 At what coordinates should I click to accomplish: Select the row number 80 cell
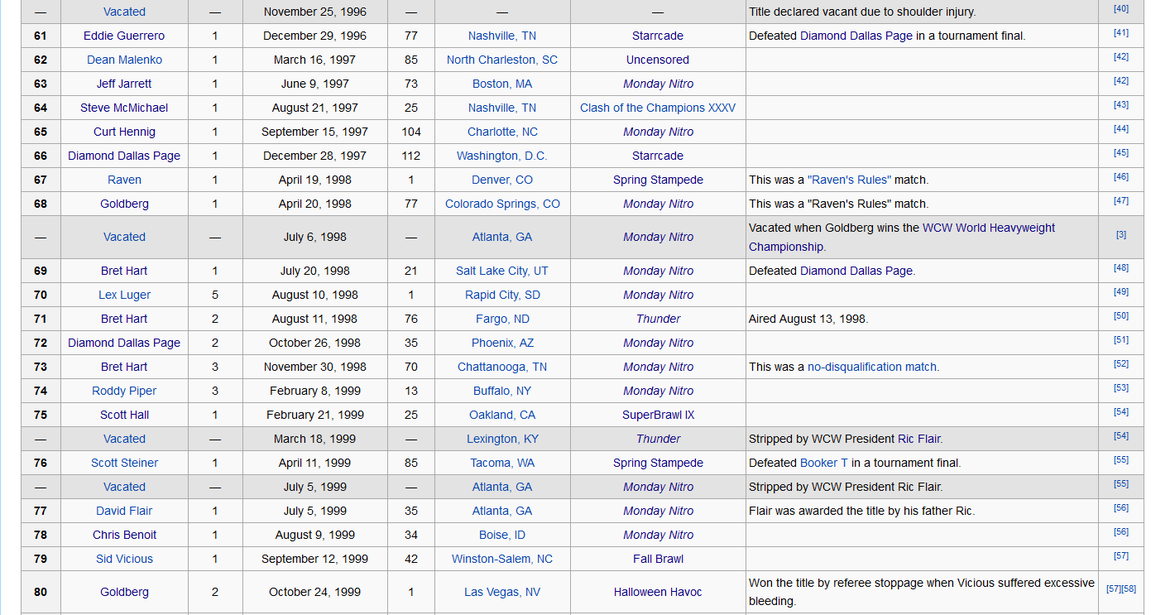pyautogui.click(x=40, y=592)
